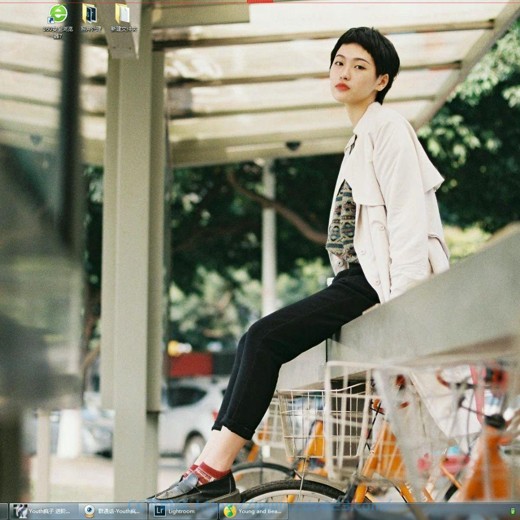This screenshot has width=520, height=520.
Task: Switch to the second 'Youth' chat taskbar window
Action: [113, 511]
